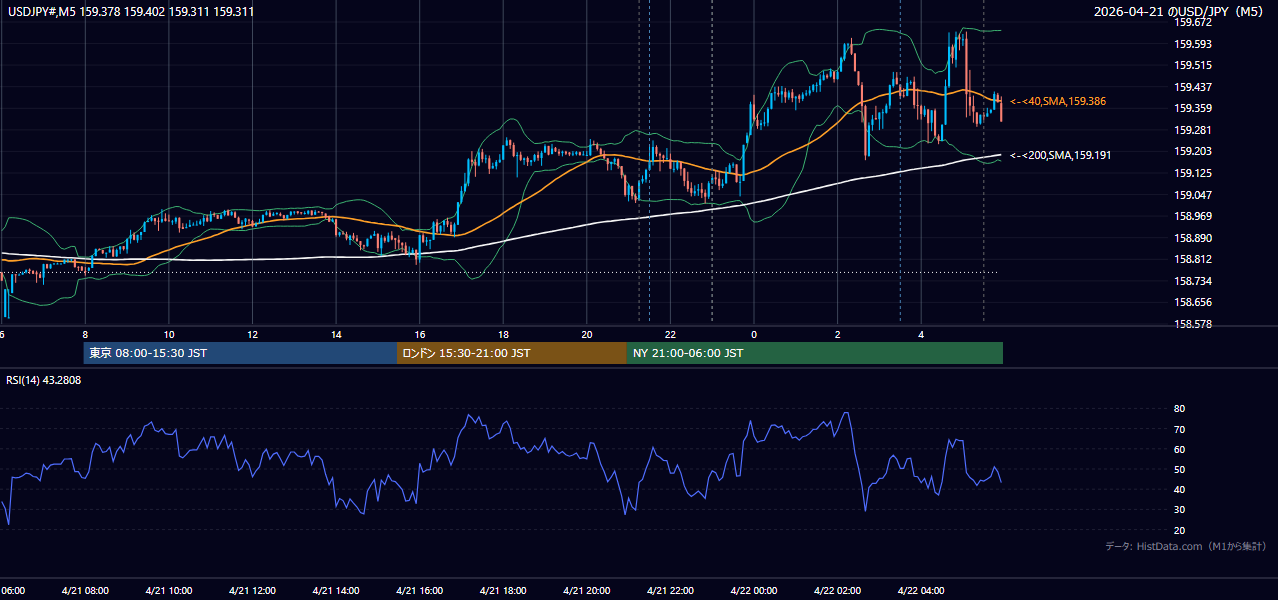Click price level 158.656 on the axis

coord(1193,302)
